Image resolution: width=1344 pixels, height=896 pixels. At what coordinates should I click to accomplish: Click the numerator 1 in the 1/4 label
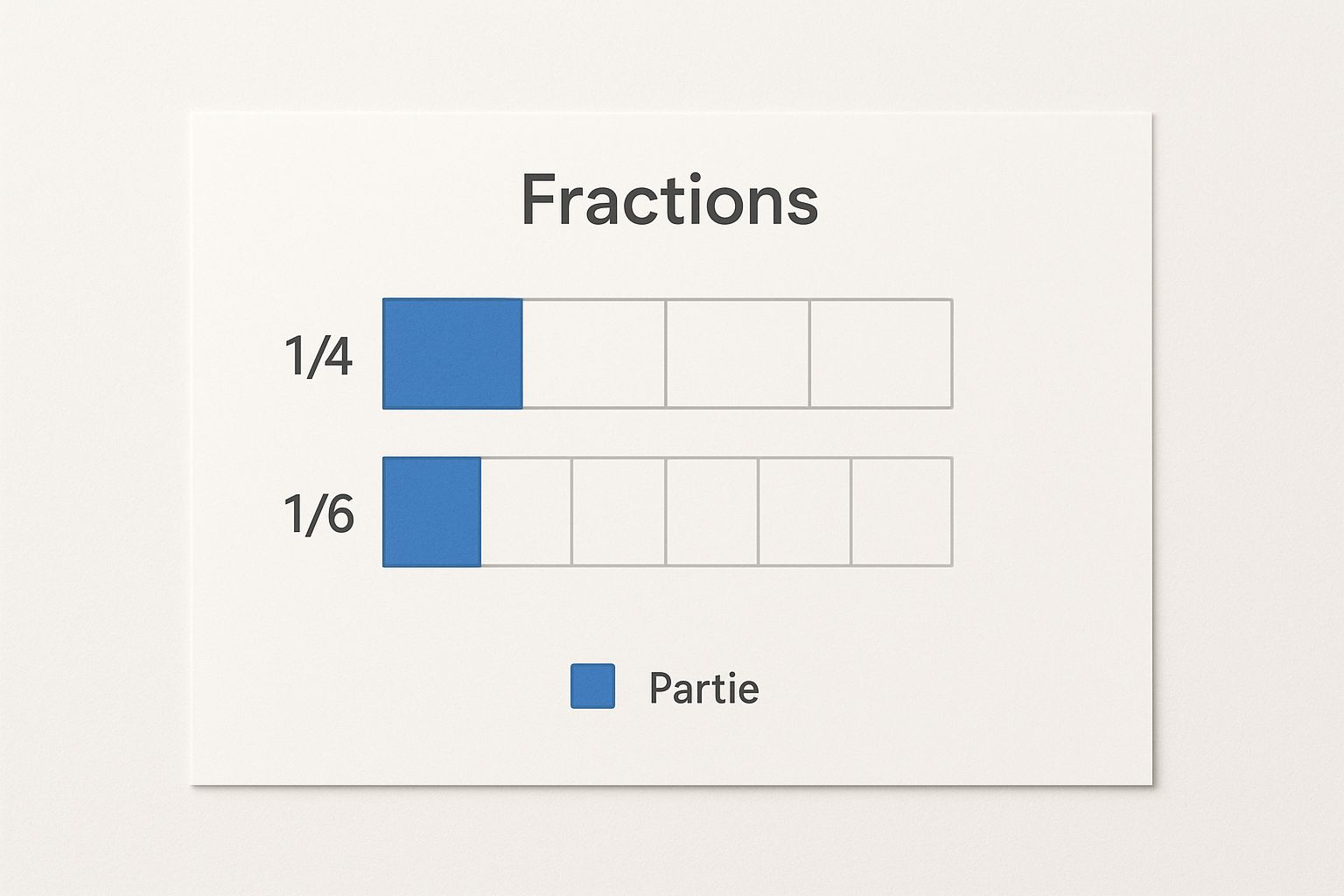(294, 356)
